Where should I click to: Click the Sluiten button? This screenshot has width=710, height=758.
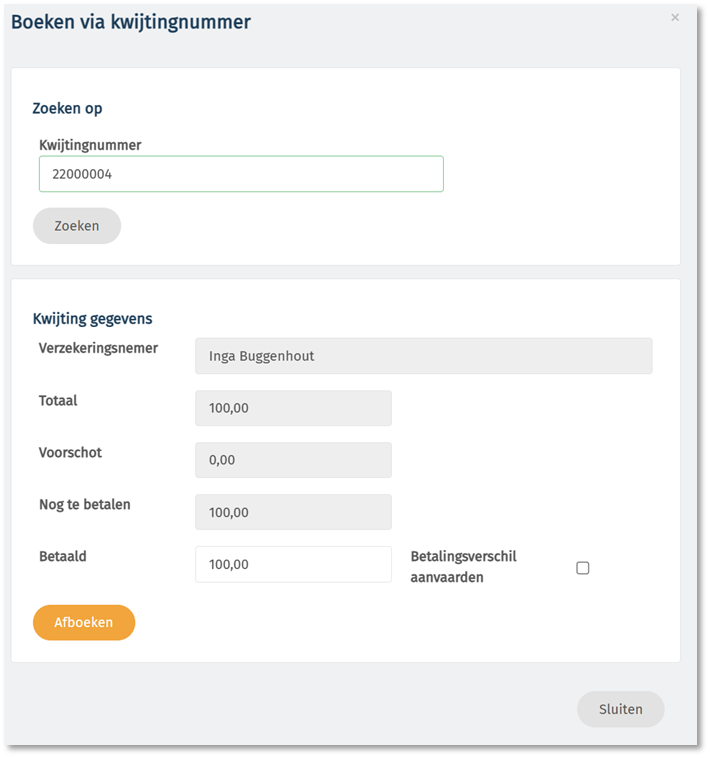[x=621, y=709]
